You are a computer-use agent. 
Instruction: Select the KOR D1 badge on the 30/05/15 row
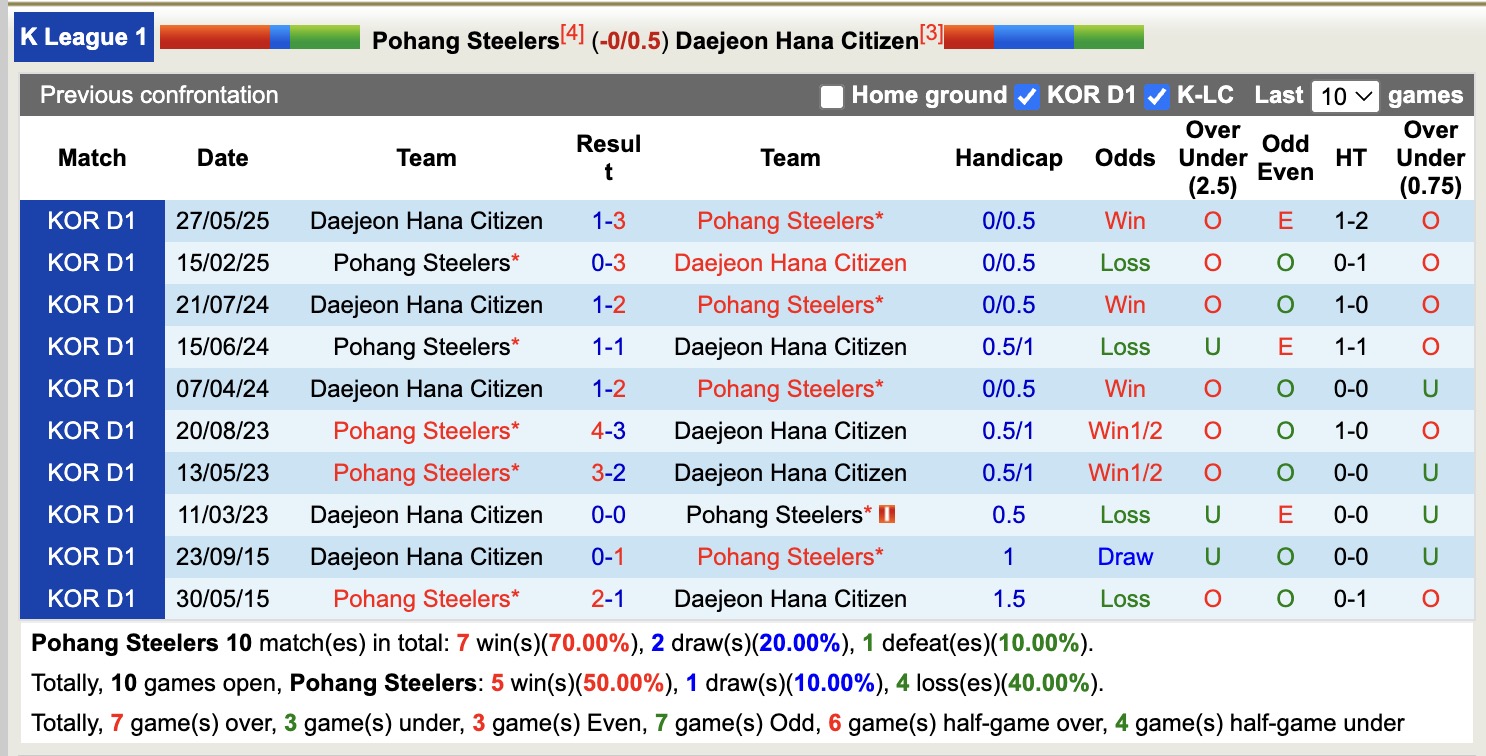coord(92,598)
